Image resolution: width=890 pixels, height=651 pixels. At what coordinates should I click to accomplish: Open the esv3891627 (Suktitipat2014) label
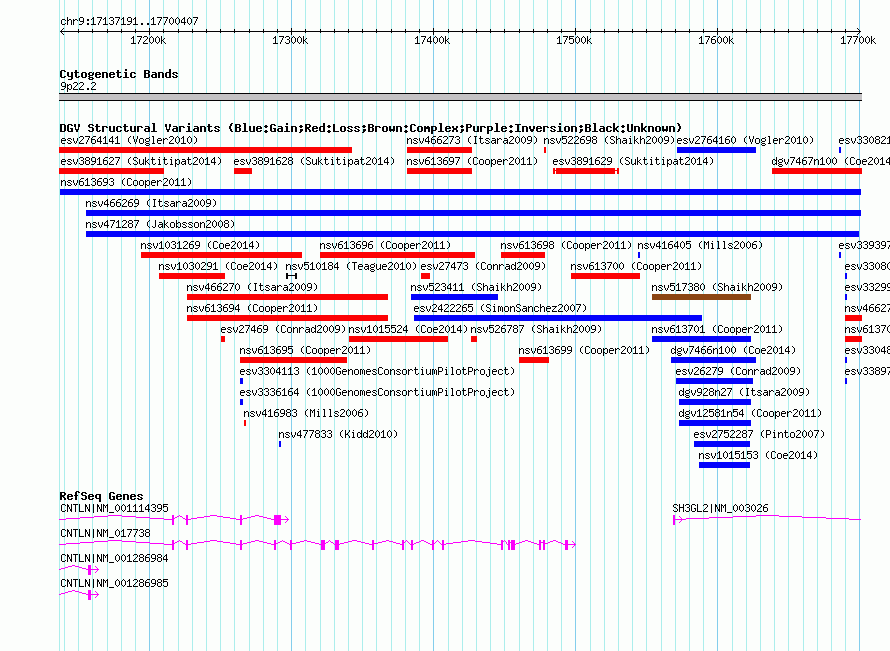(x=141, y=161)
